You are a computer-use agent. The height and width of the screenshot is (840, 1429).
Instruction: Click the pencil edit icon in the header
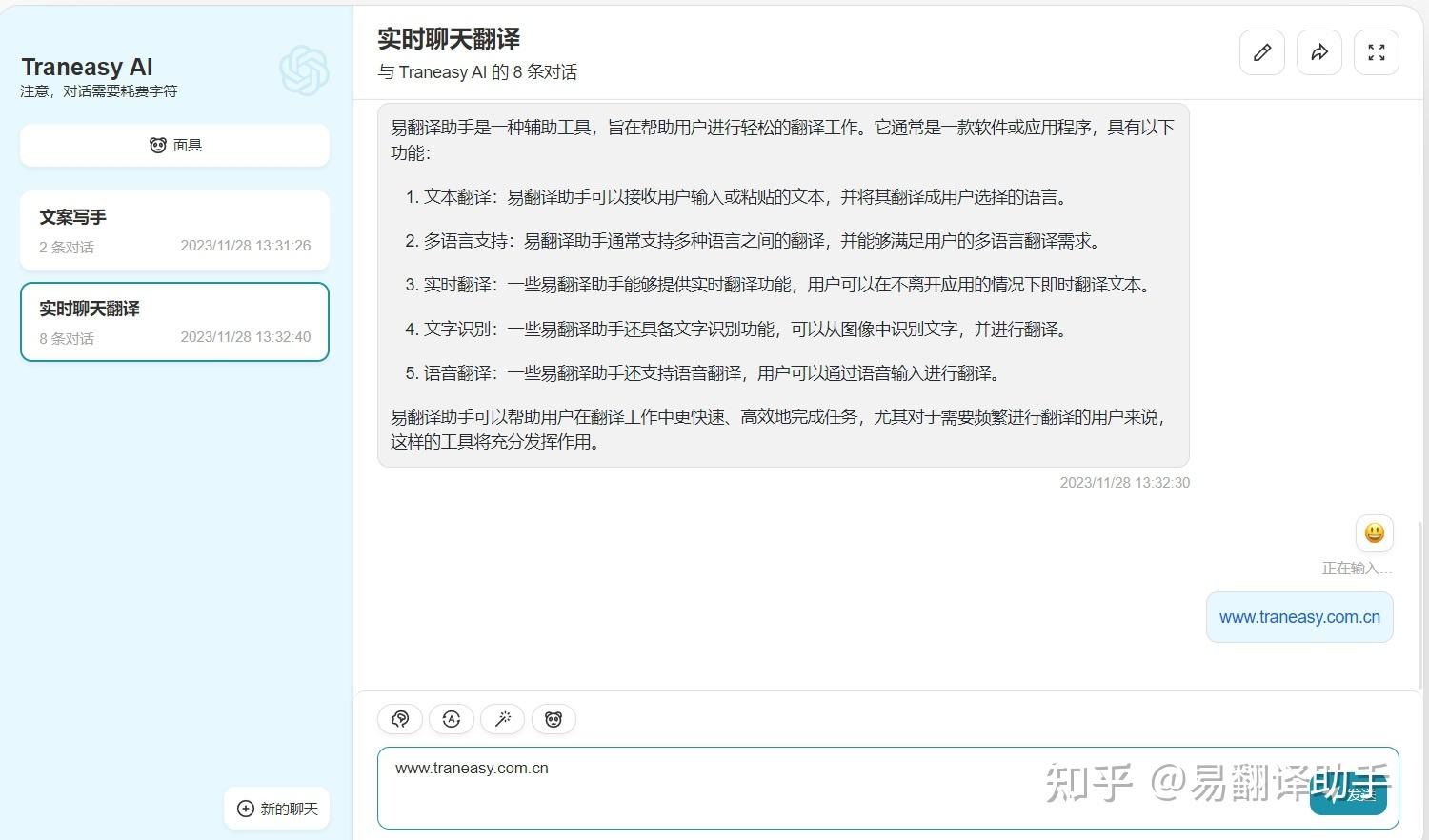pyautogui.click(x=1261, y=52)
